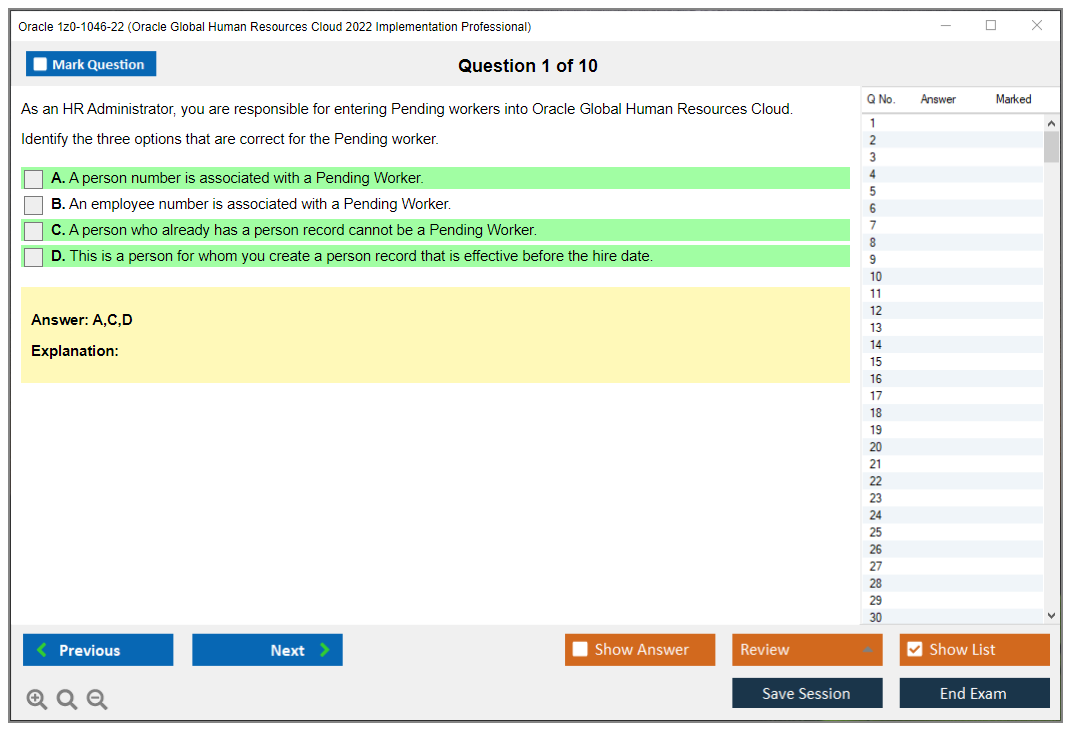Click the question list up scroll arrow

pos(1051,122)
